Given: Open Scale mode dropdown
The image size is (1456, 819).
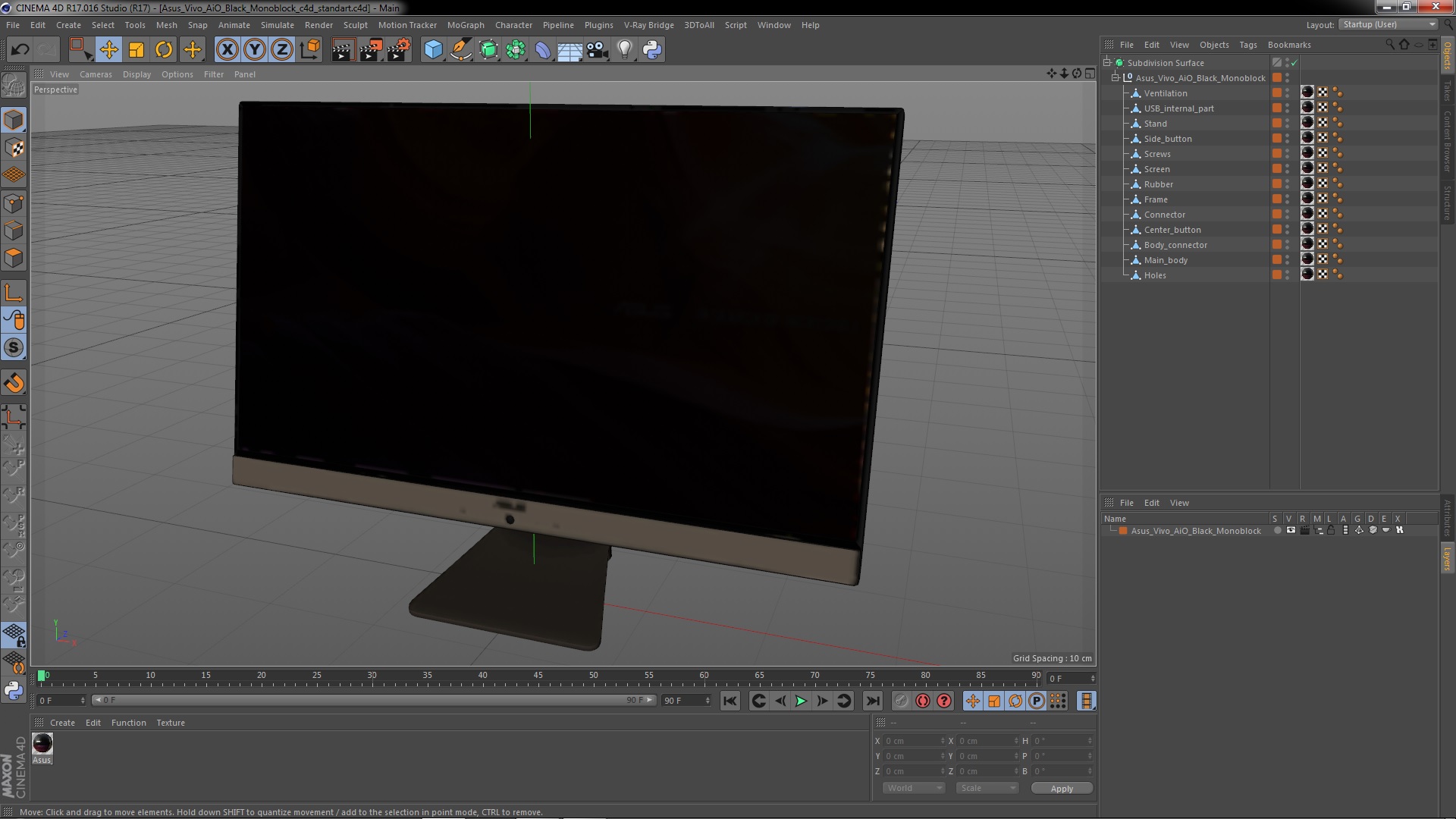Looking at the screenshot, I should (987, 788).
